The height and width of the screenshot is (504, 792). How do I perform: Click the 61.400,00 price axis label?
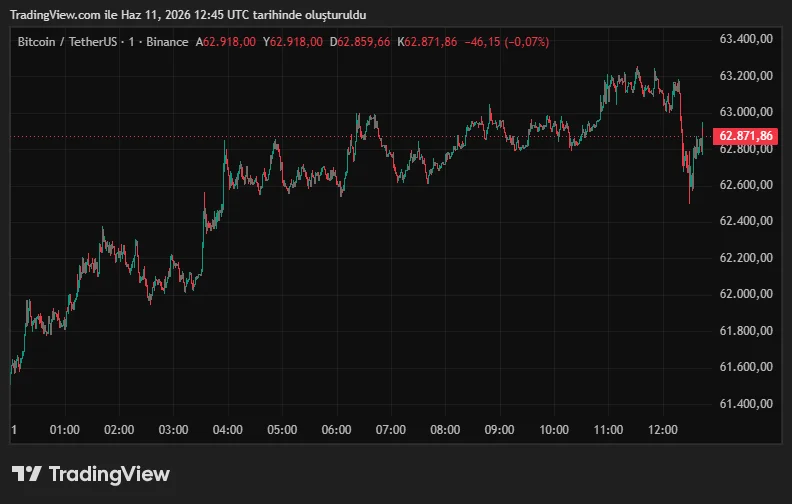(746, 404)
